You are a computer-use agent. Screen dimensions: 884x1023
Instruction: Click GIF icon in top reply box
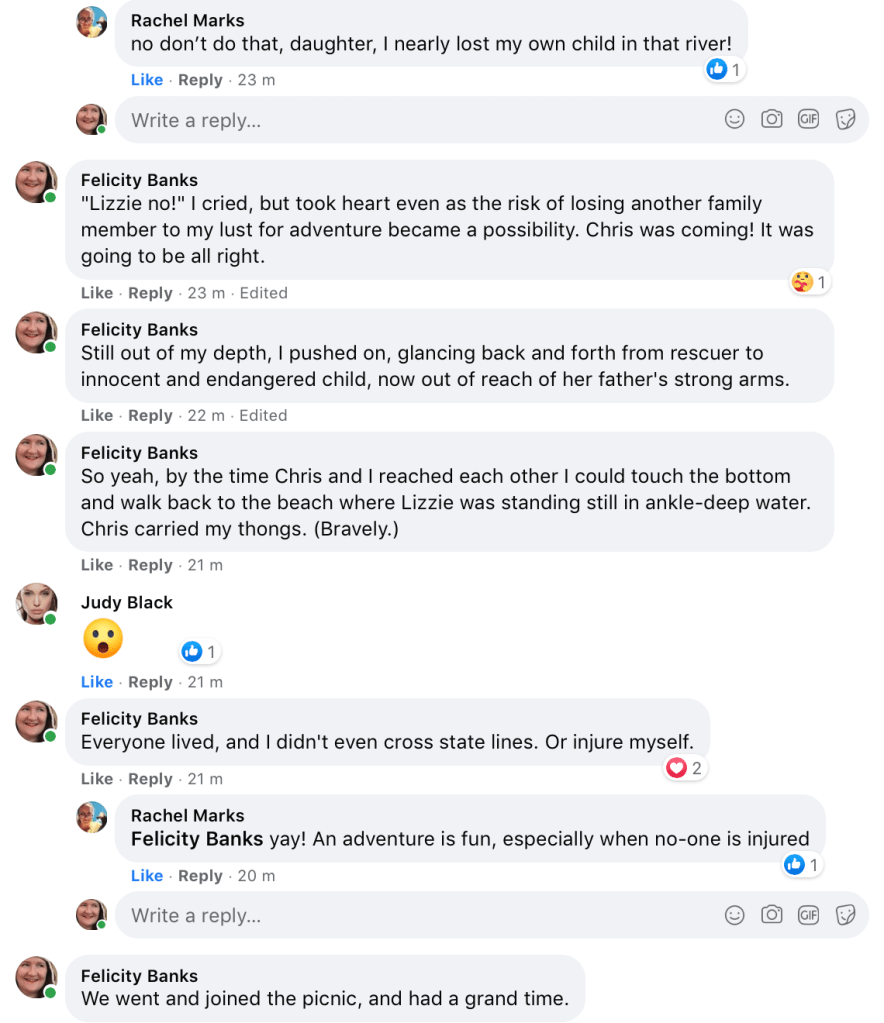click(x=808, y=120)
